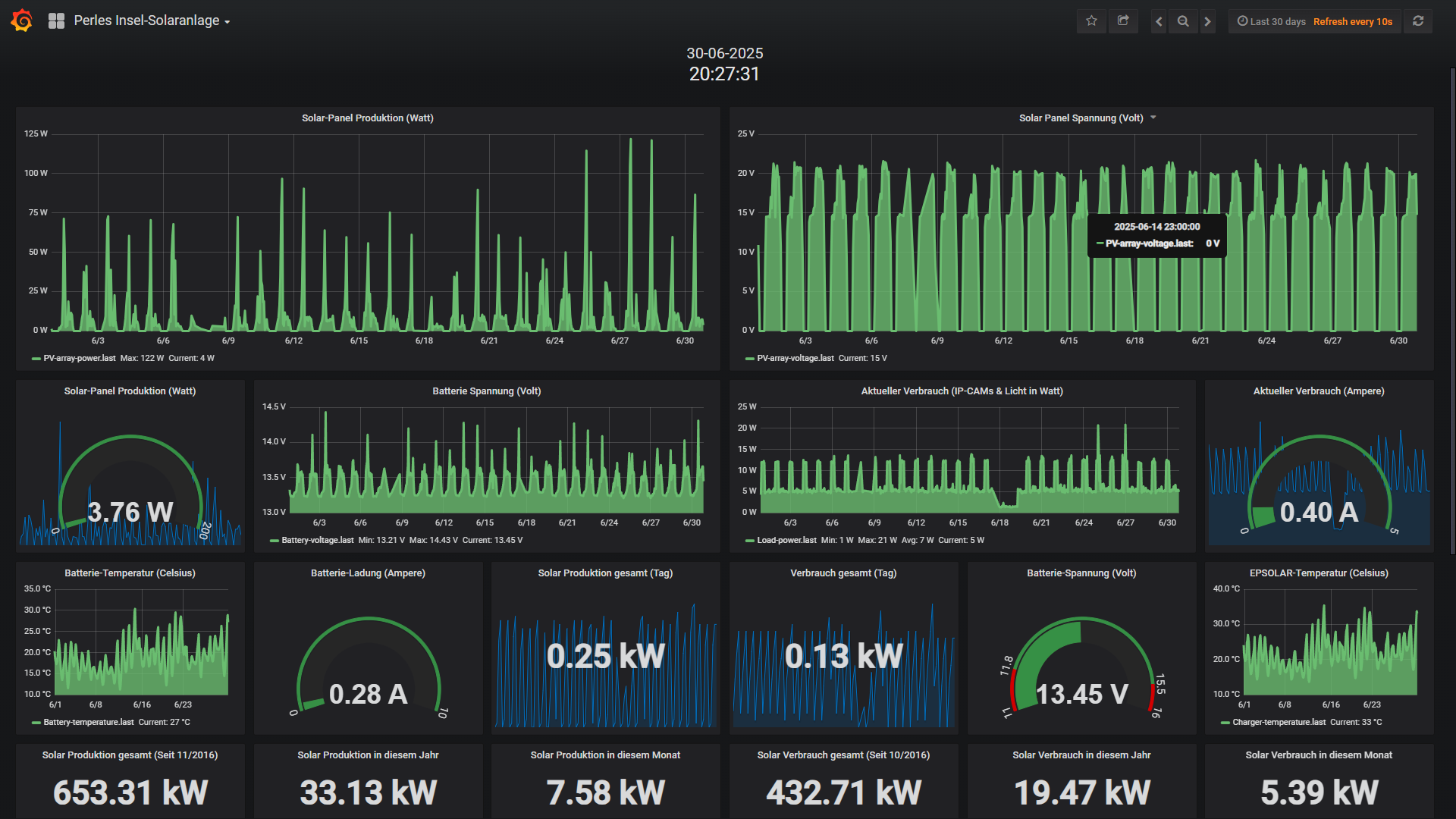Star this dashboard as favorite
1456x819 pixels.
point(1091,21)
